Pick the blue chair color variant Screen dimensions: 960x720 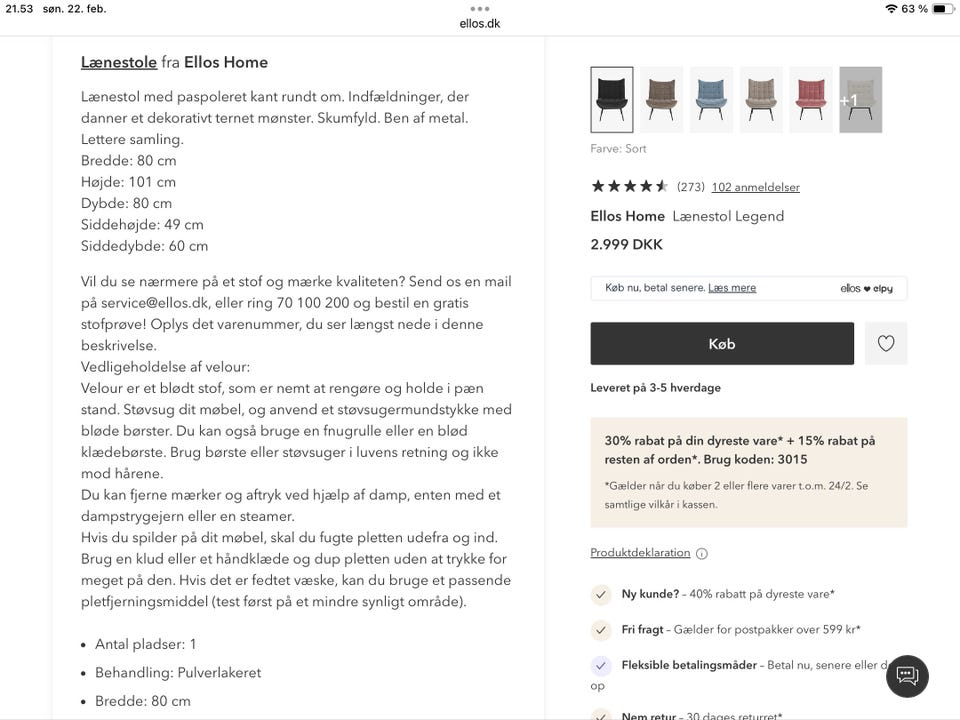[x=711, y=100]
